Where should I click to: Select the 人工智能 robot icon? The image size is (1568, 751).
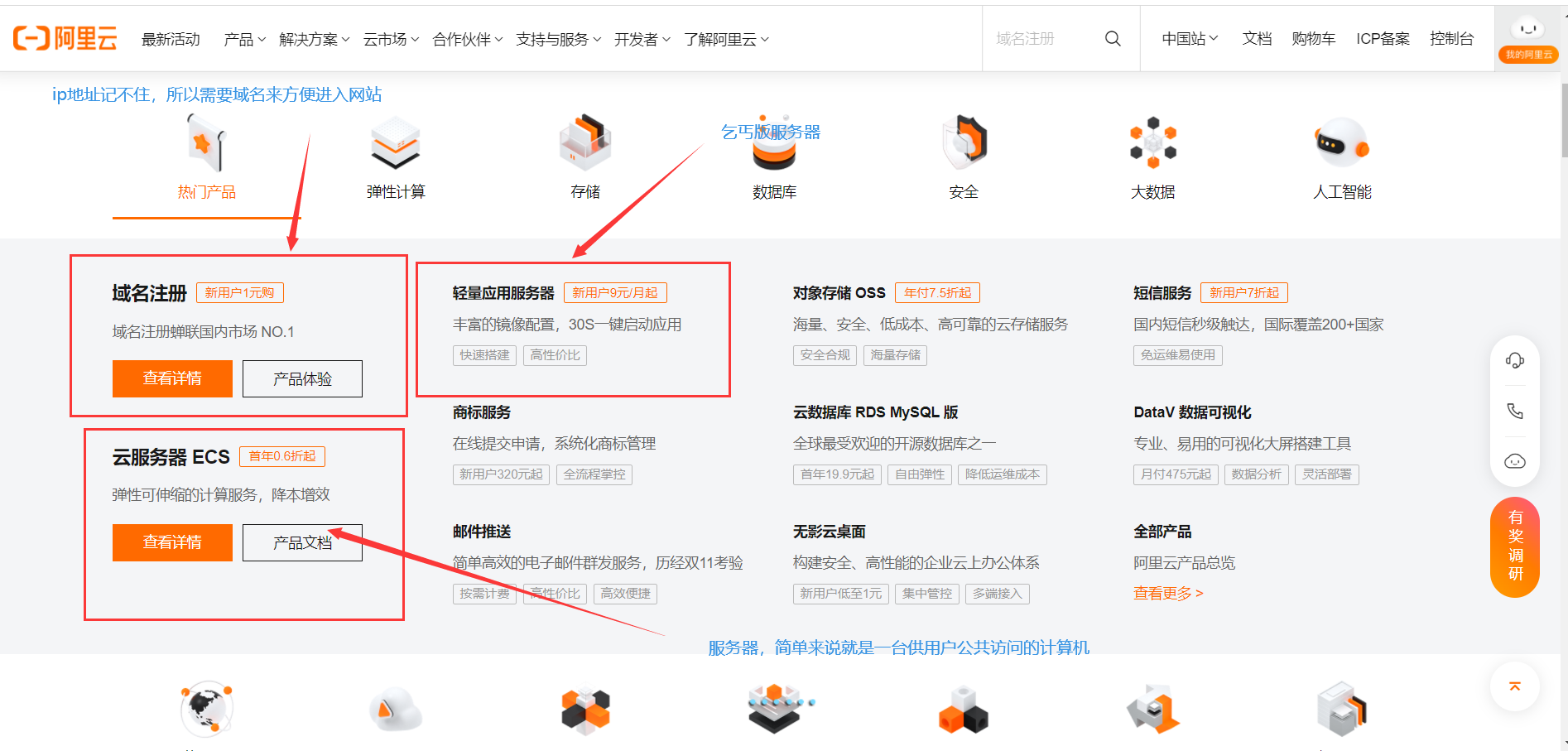pyautogui.click(x=1342, y=142)
